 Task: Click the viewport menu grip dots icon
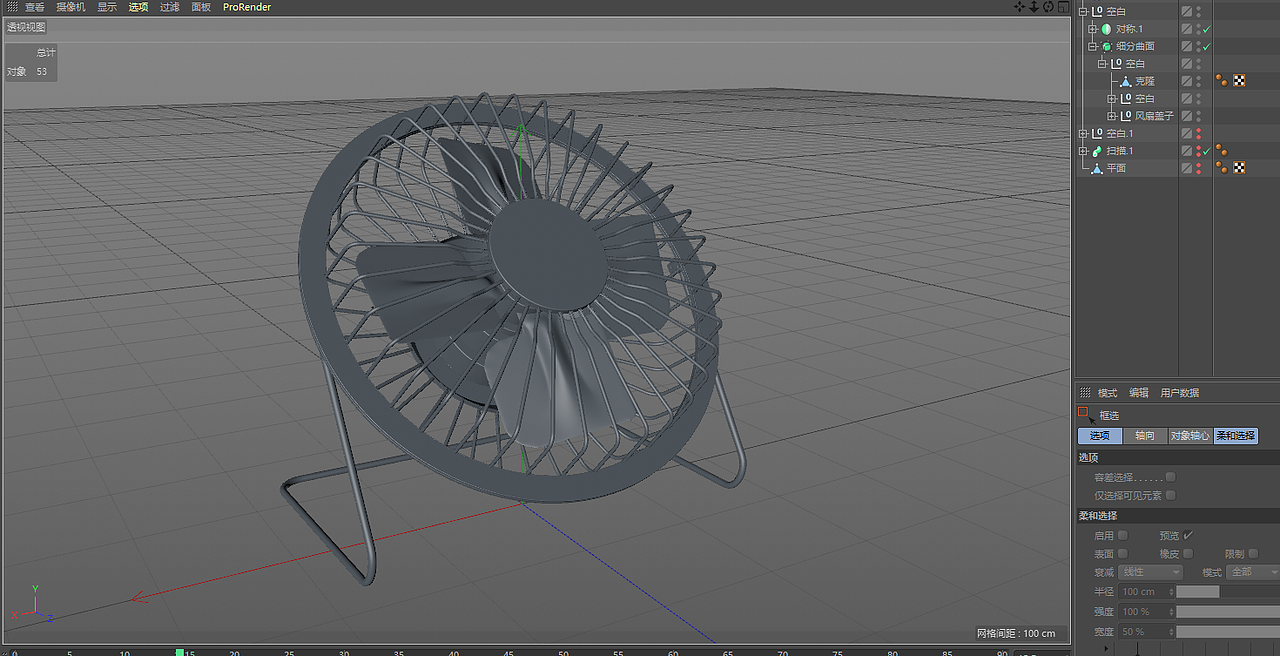(12, 6)
